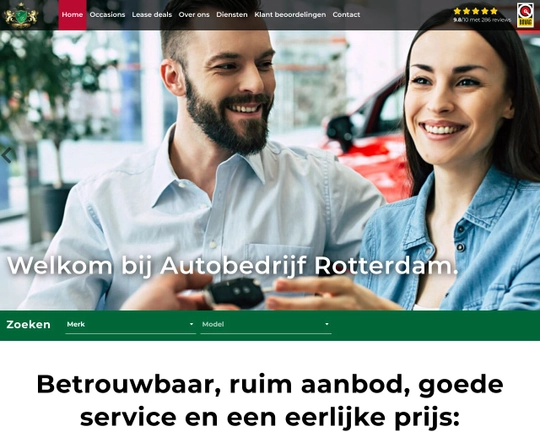Click the Betrouwbaar, ruim aanbod heading
The image size is (540, 432).
(270, 400)
